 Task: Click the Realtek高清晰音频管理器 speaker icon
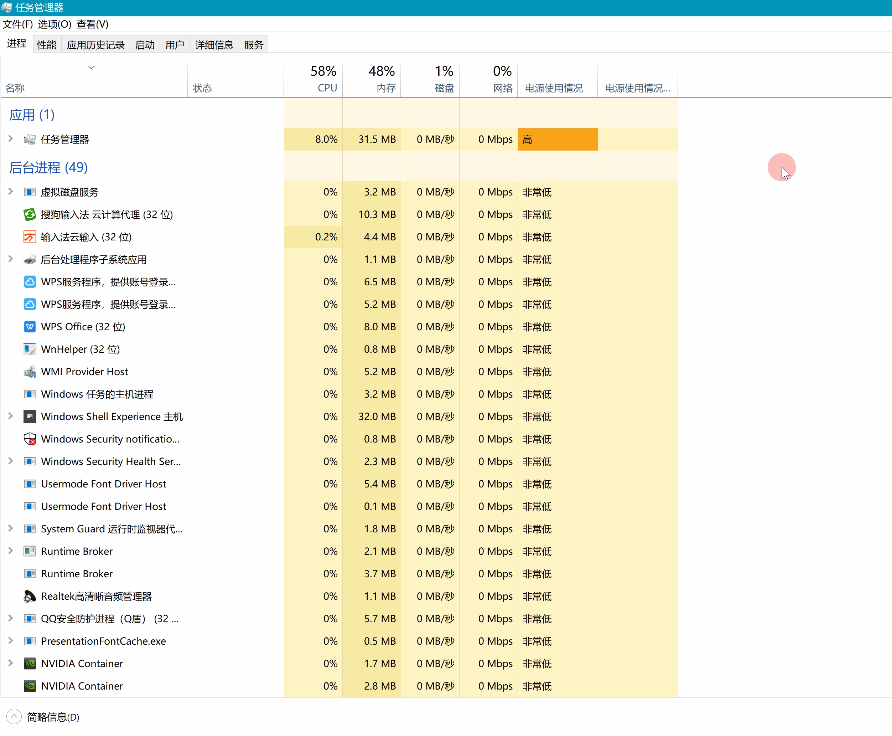tap(30, 596)
